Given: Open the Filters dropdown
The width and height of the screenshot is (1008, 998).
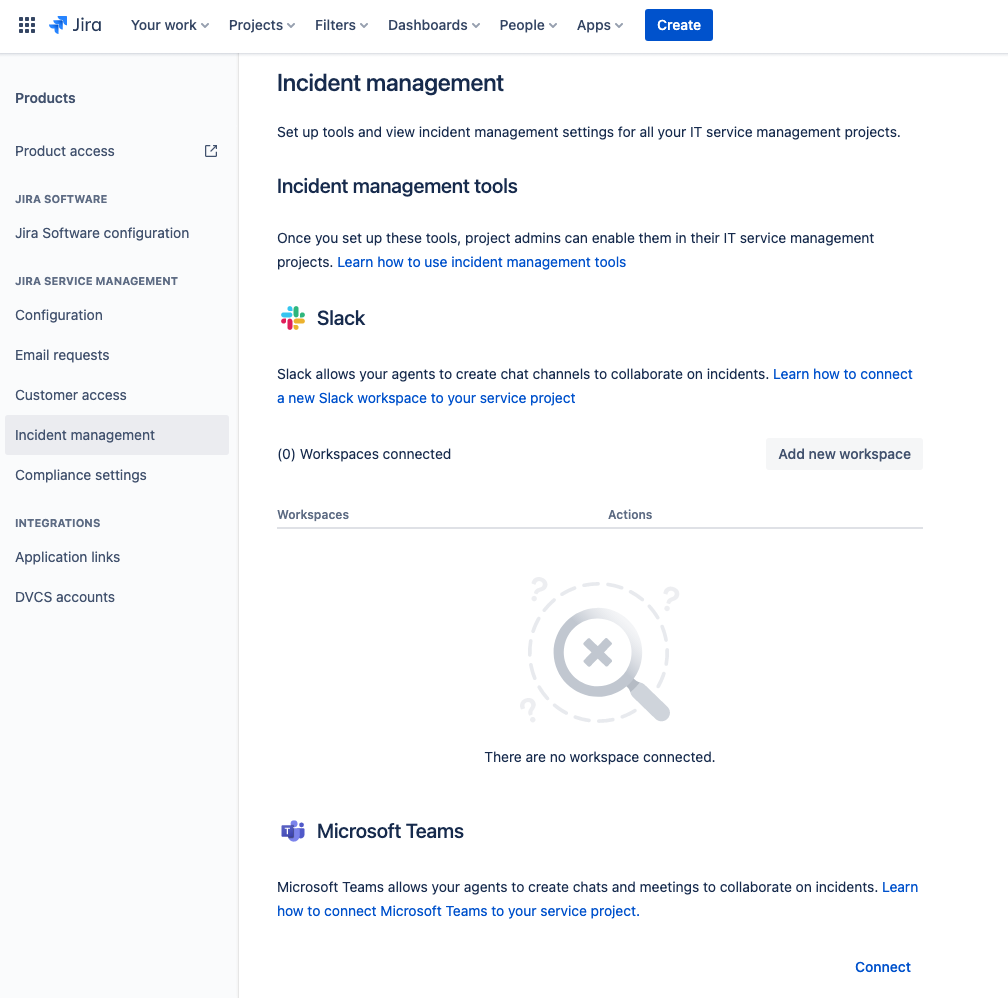Looking at the screenshot, I should pos(341,25).
